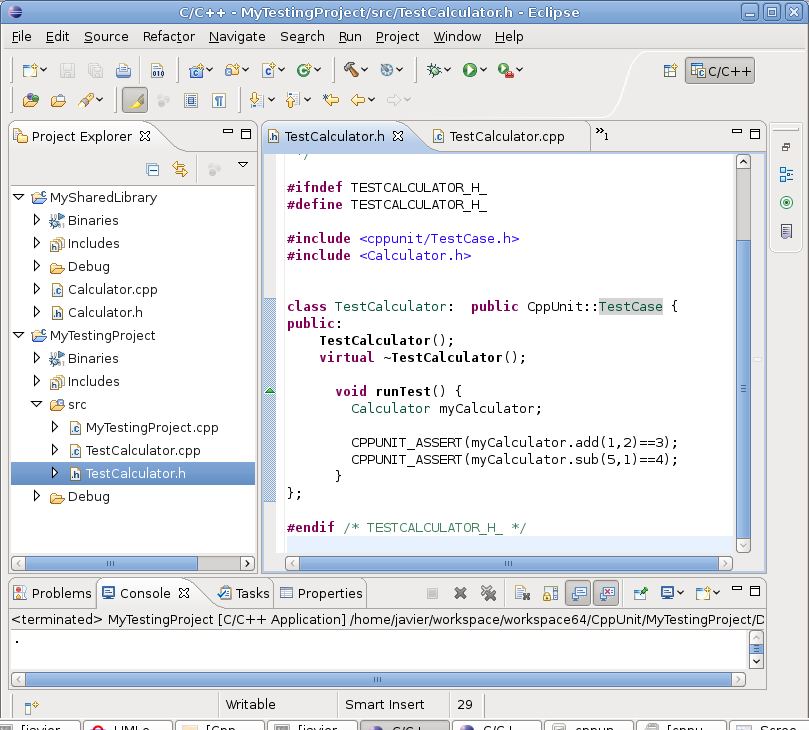Toggle Show Console When Standard Error Changes
Image resolution: width=809 pixels, height=730 pixels.
tap(606, 594)
